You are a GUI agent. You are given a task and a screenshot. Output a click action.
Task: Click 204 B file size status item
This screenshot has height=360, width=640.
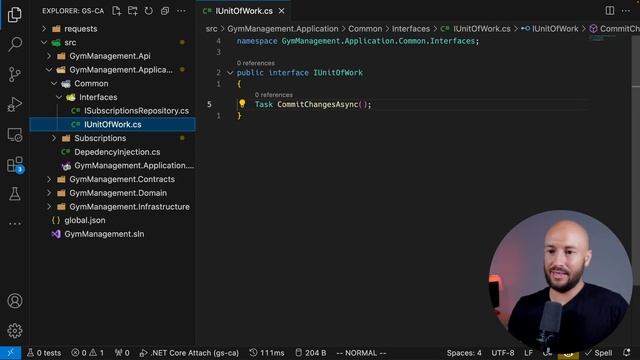[x=311, y=353]
